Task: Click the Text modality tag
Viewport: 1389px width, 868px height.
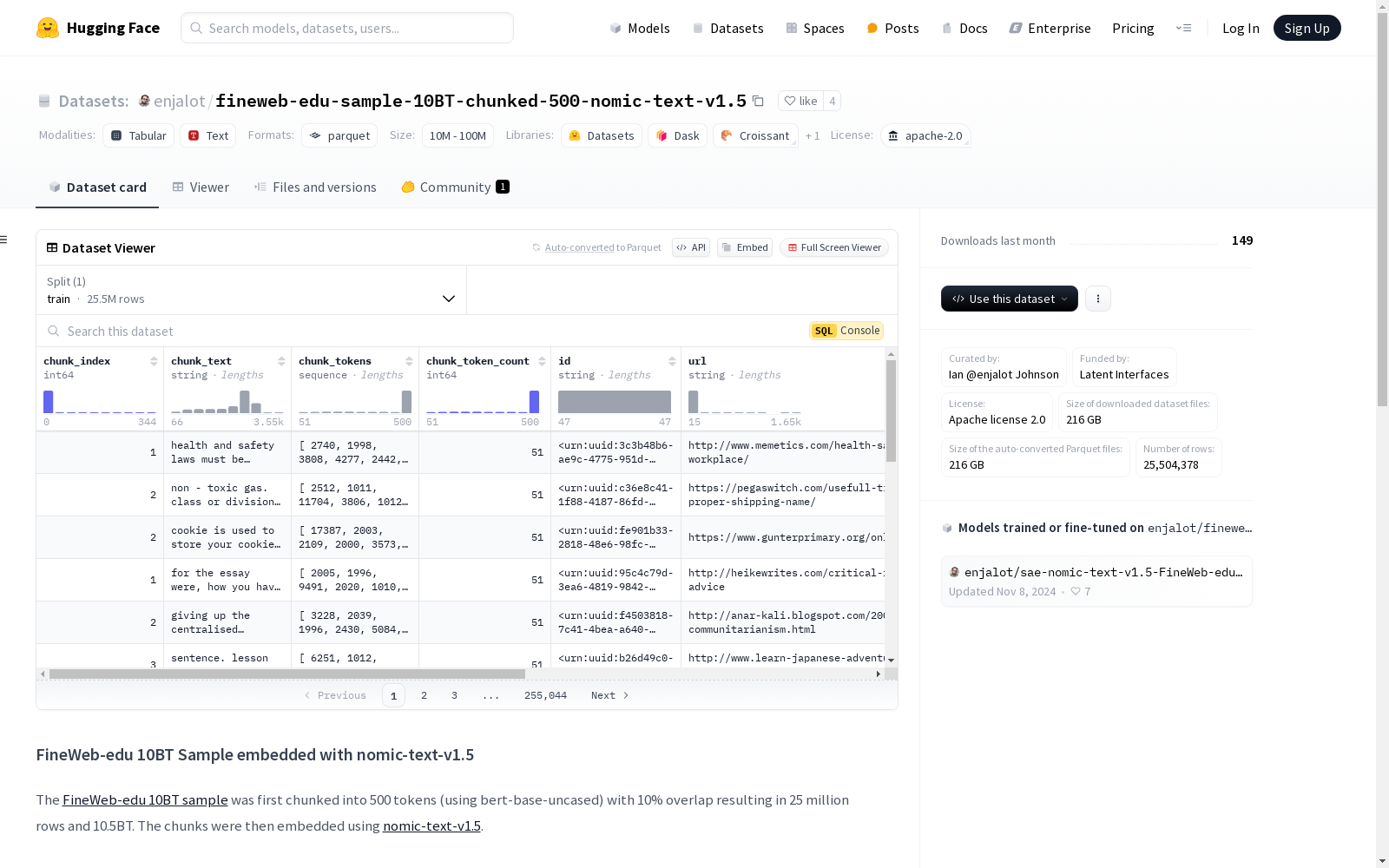Action: 208,135
